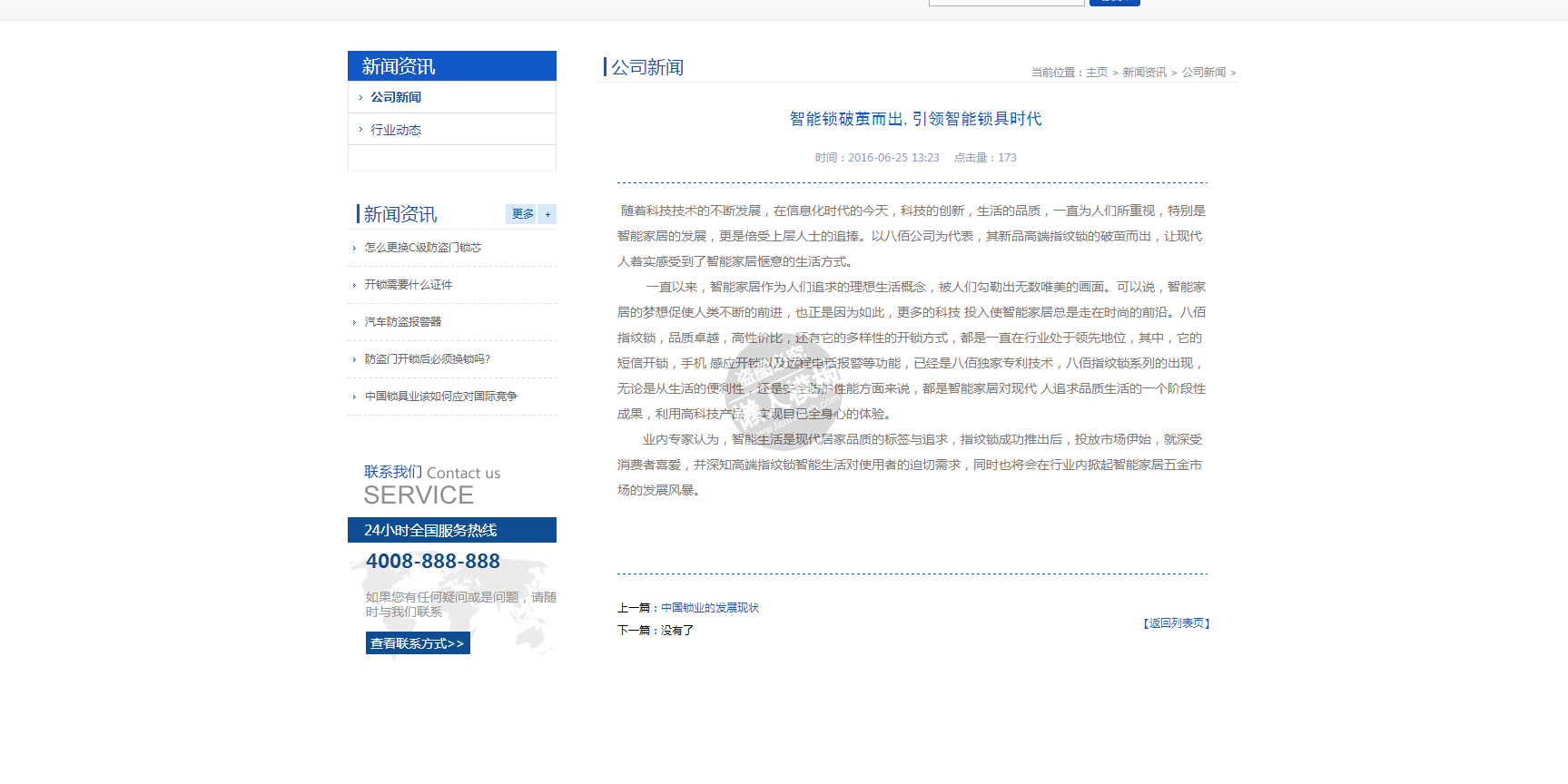Open article 防盗门开锁后必须换锁吗?
Image resolution: width=1568 pixels, height=784 pixels.
click(428, 359)
